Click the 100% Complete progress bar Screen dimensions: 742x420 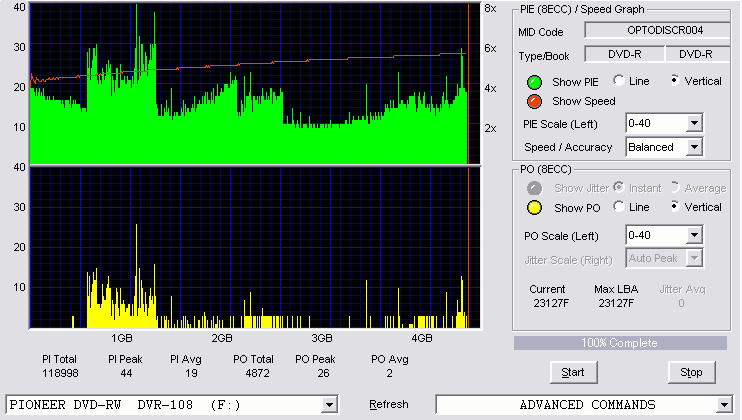click(620, 343)
